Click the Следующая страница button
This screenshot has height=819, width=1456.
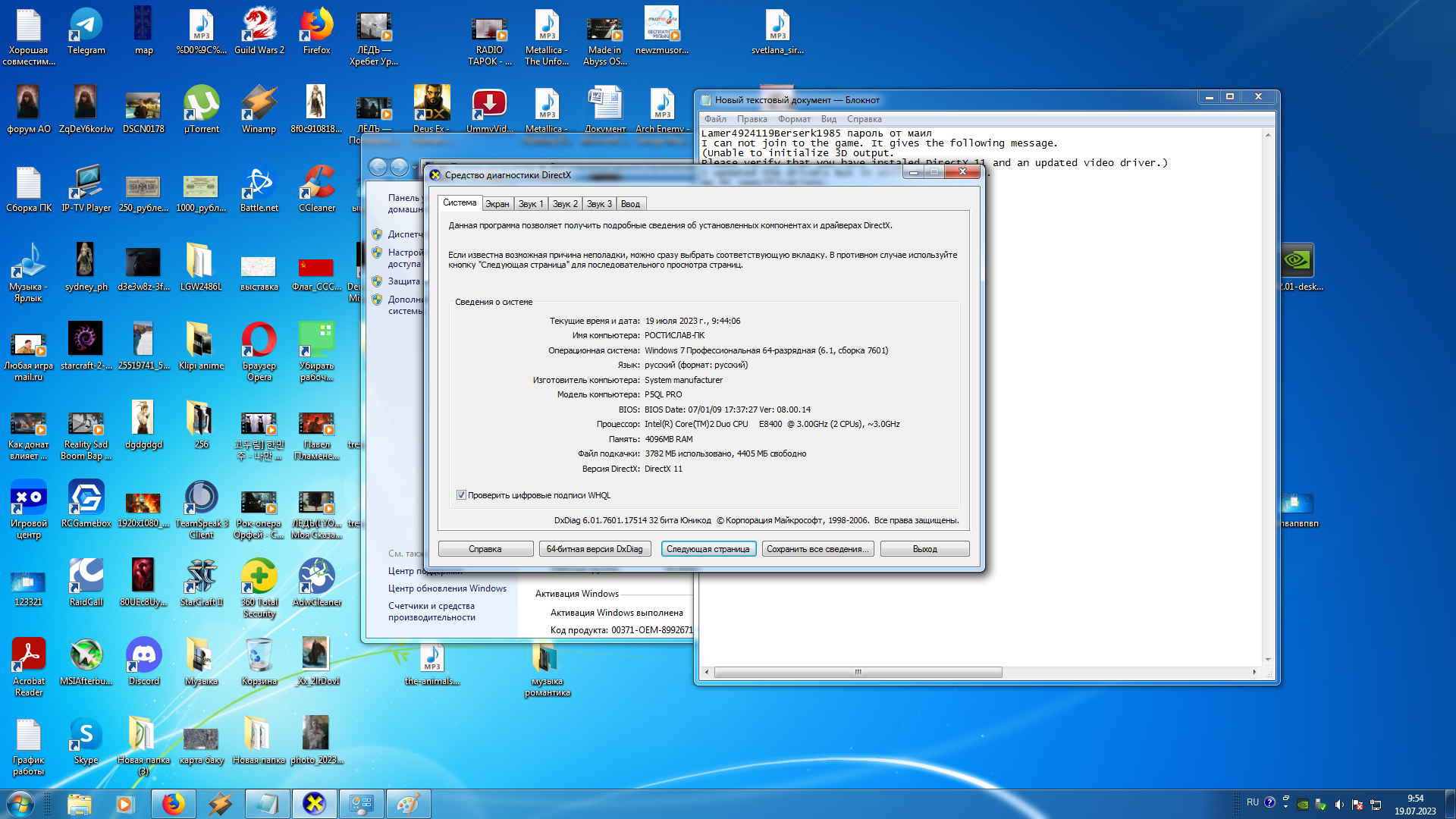pos(708,549)
